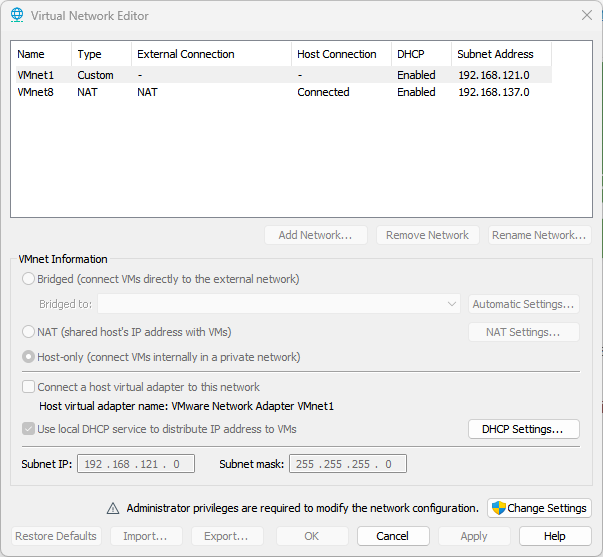603x557 pixels.
Task: Click Change Settings for administrator privileges
Action: point(539,508)
